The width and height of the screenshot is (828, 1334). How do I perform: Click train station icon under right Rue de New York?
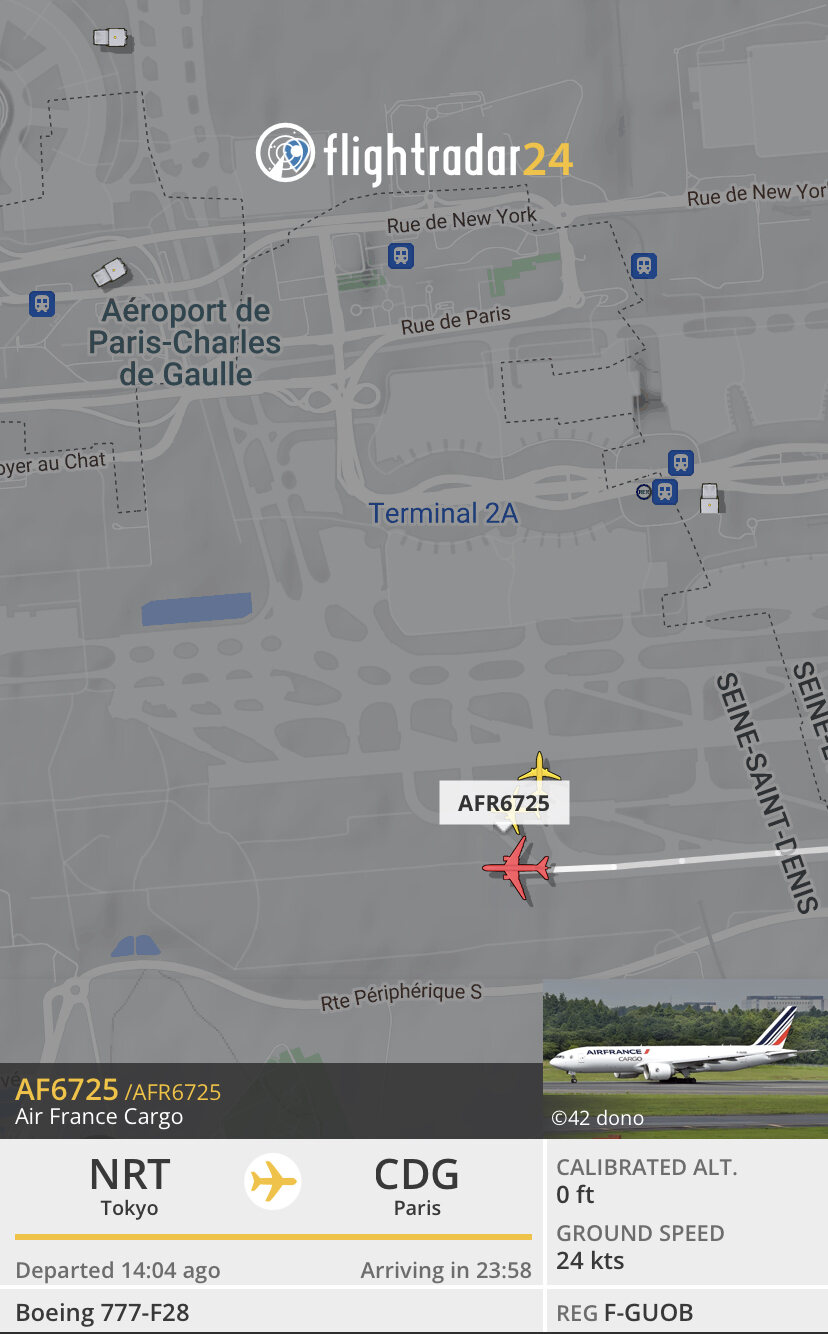[644, 266]
